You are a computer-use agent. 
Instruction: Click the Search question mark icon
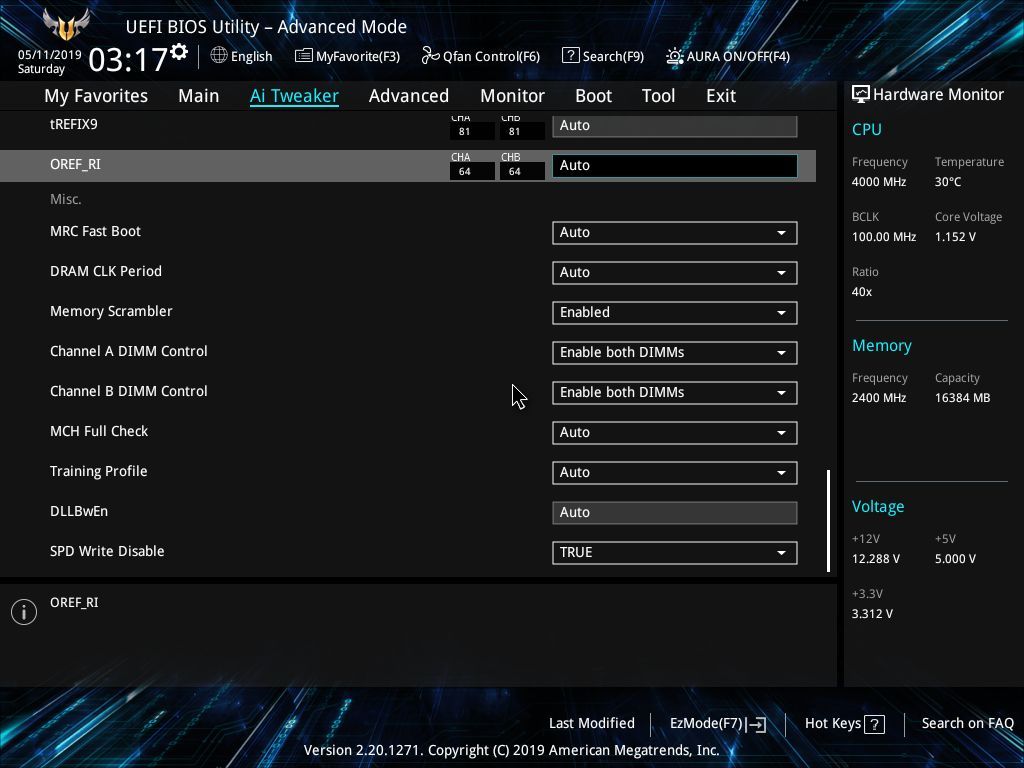click(570, 56)
